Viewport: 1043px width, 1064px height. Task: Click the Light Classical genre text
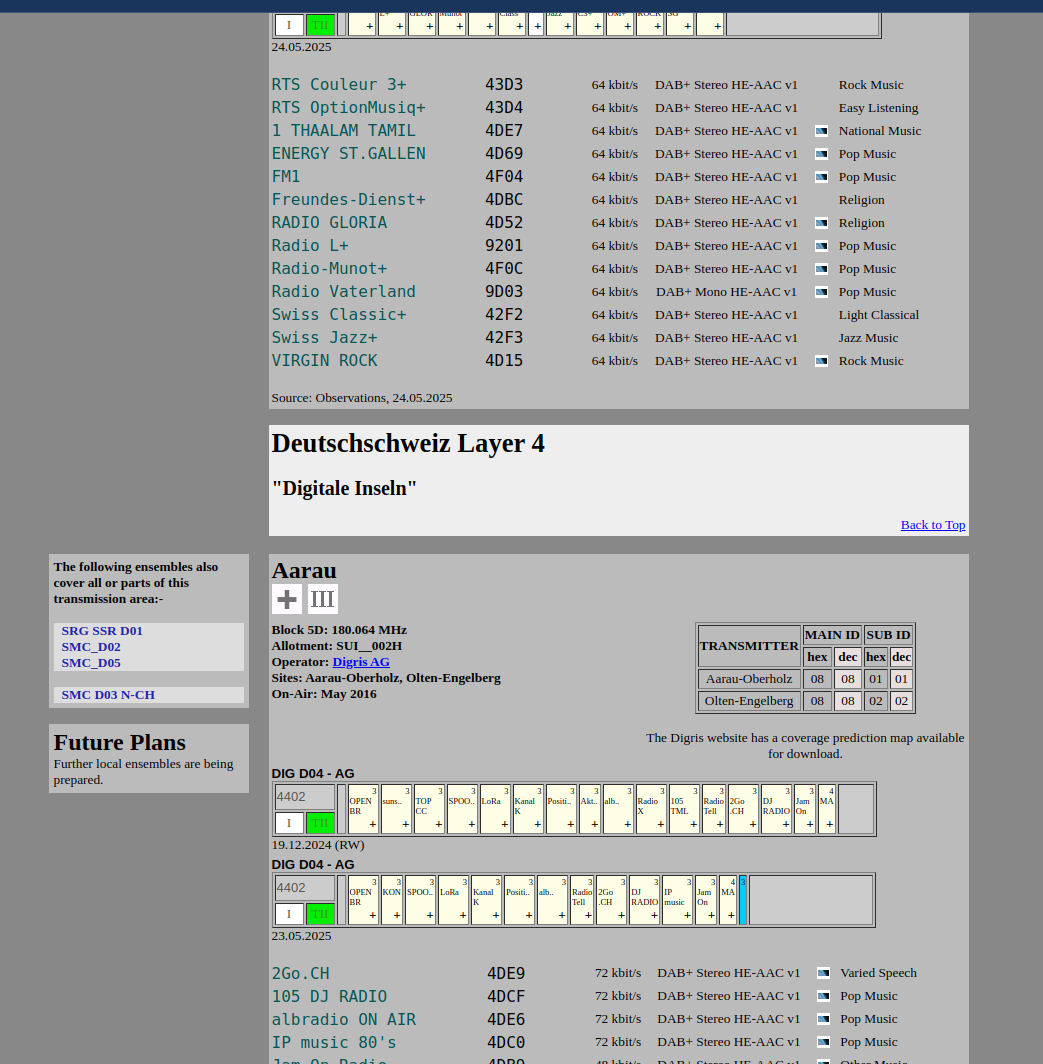[x=879, y=315]
